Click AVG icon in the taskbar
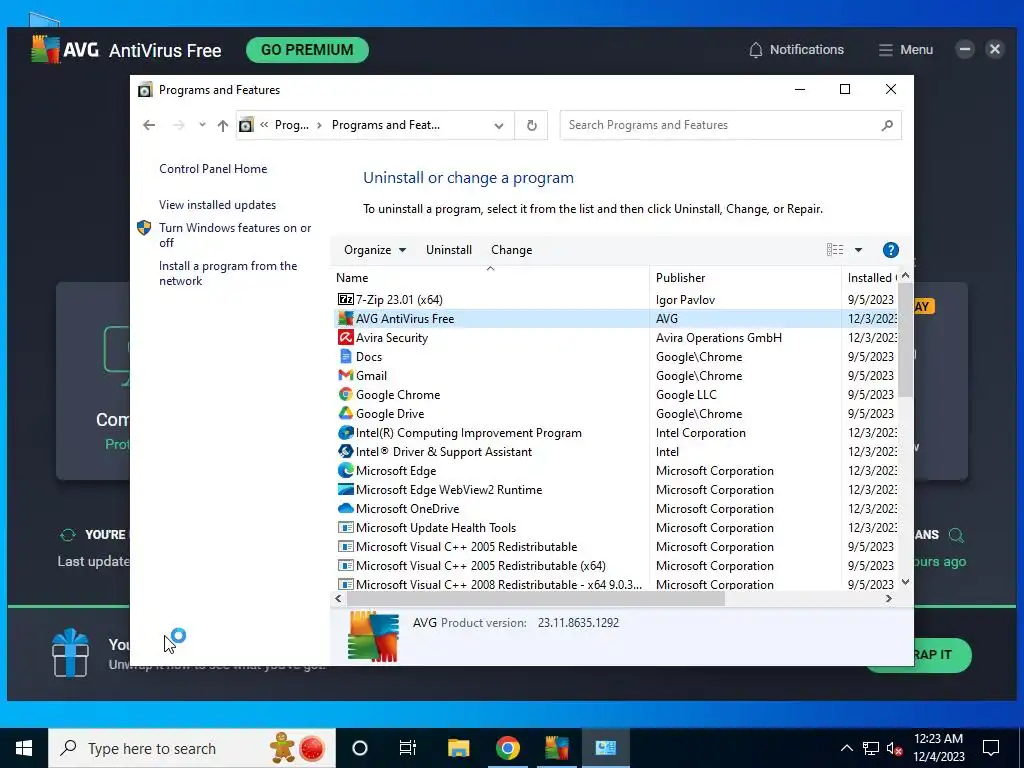 click(x=556, y=748)
